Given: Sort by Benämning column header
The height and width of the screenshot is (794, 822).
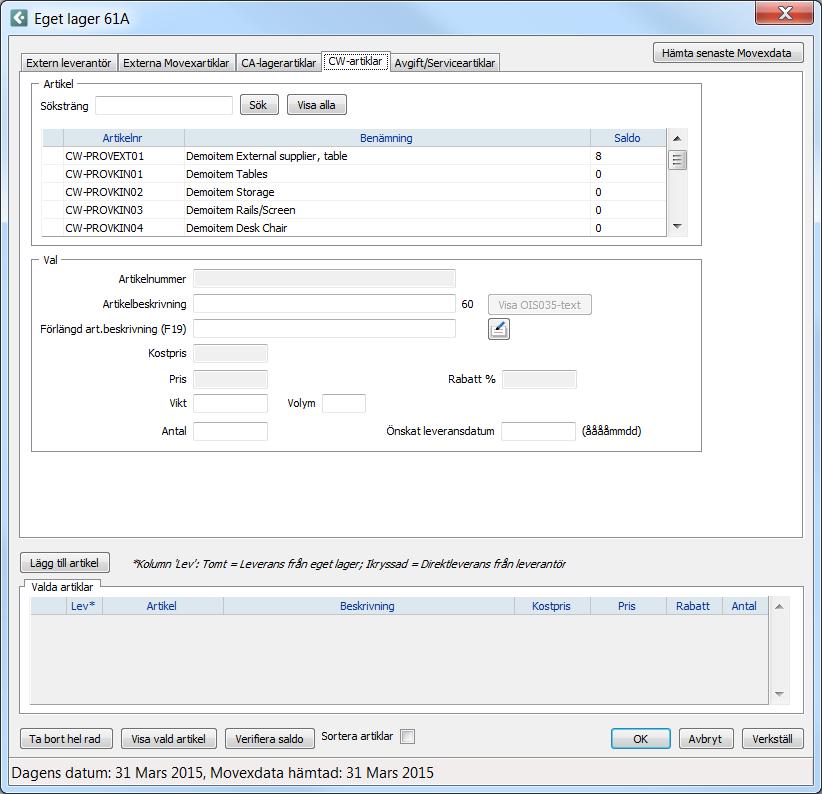Looking at the screenshot, I should (387, 138).
